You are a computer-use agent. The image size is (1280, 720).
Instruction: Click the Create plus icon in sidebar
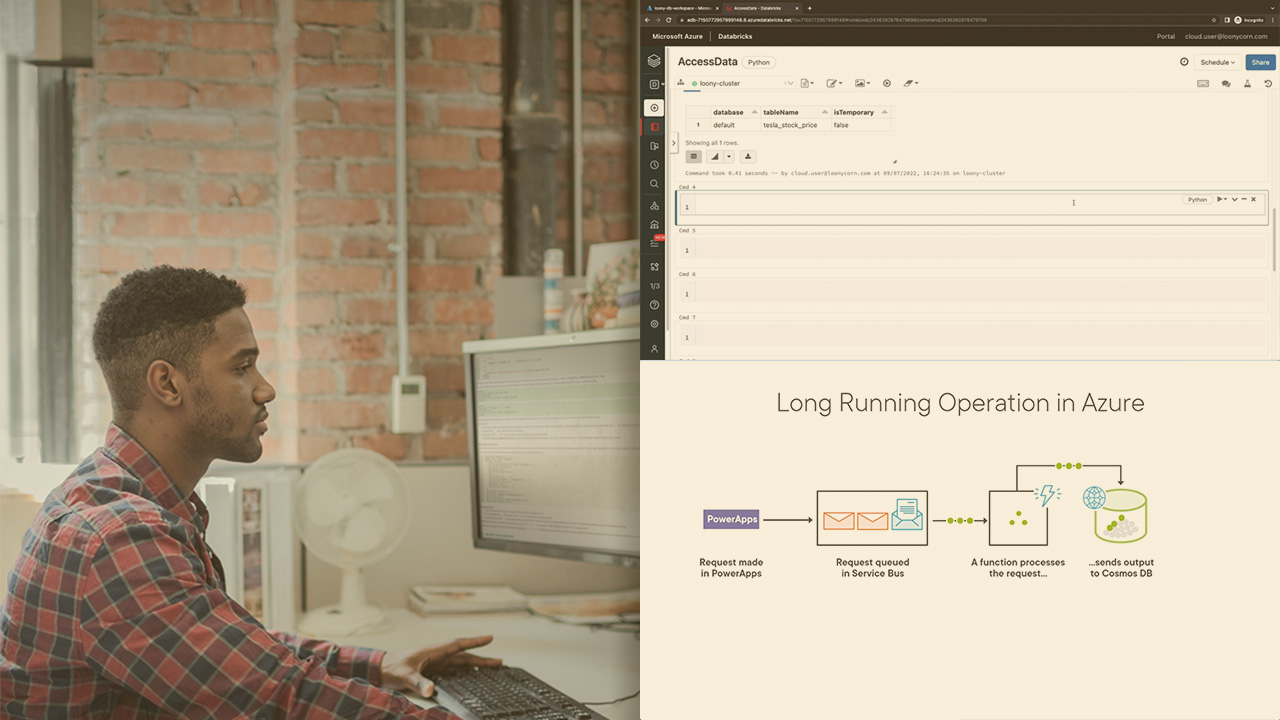tap(654, 108)
